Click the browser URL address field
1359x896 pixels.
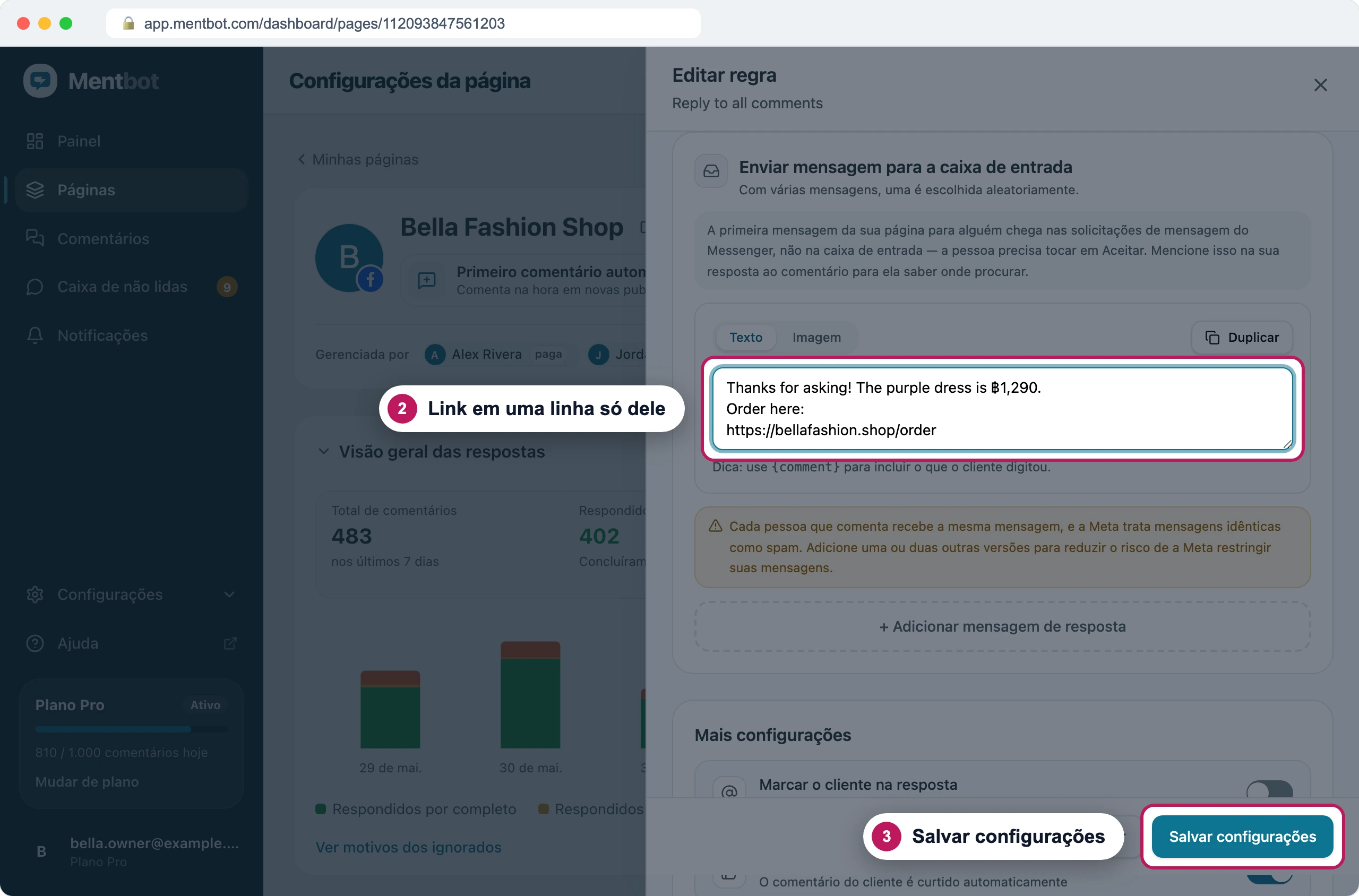403,23
